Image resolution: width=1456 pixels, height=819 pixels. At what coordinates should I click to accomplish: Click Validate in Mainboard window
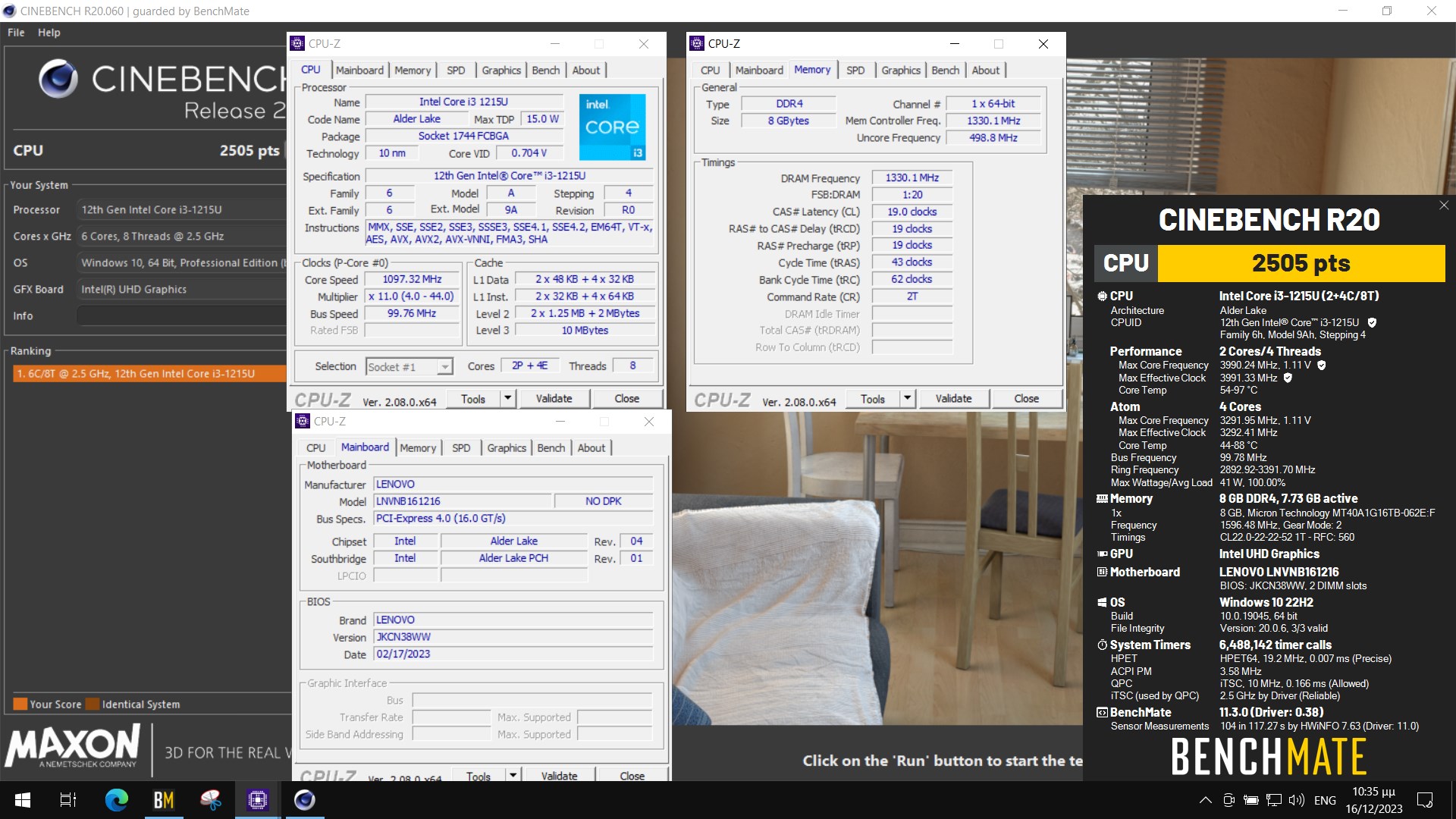560,774
